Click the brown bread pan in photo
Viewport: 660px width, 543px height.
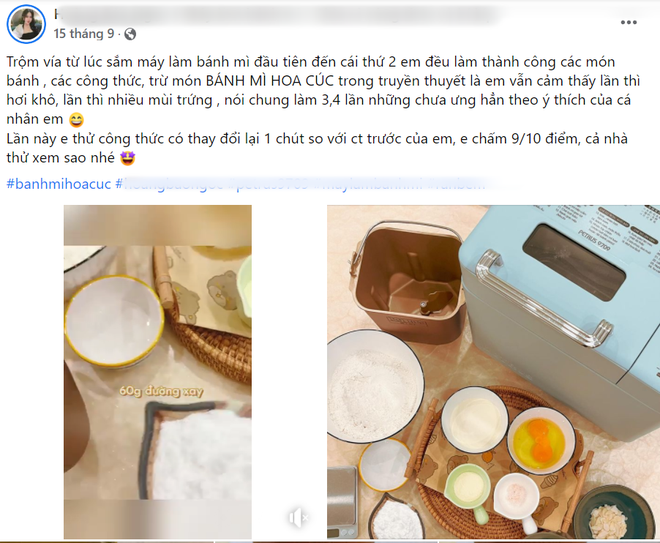click(x=406, y=285)
